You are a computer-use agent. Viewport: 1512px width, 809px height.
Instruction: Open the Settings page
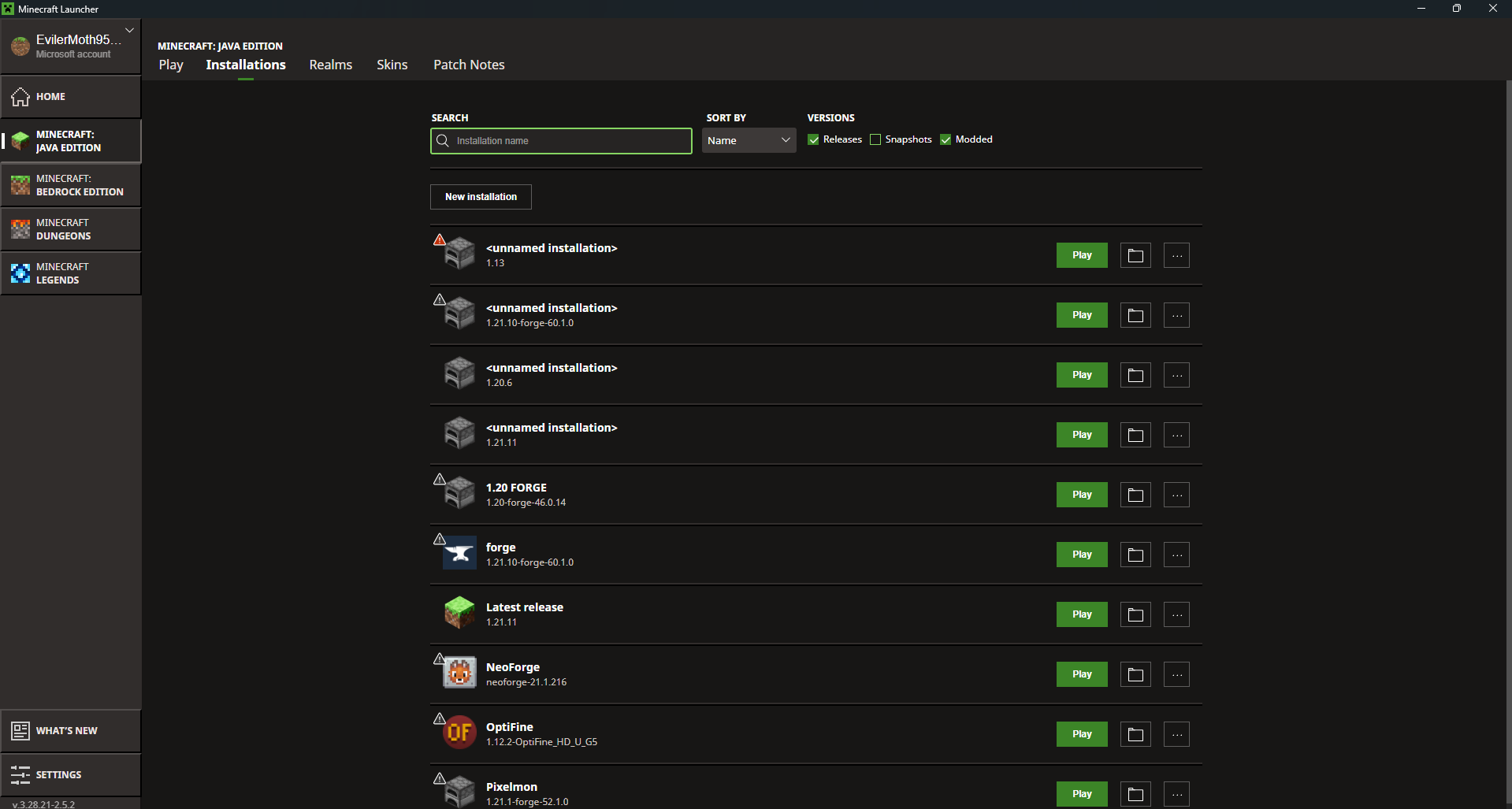(71, 774)
